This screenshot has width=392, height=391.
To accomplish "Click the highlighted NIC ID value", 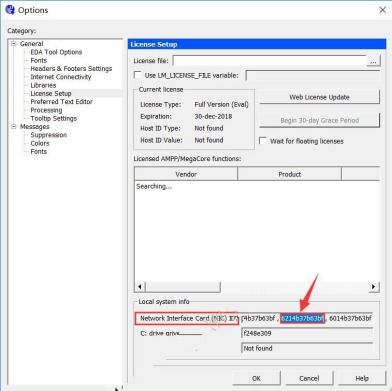I will click(302, 318).
